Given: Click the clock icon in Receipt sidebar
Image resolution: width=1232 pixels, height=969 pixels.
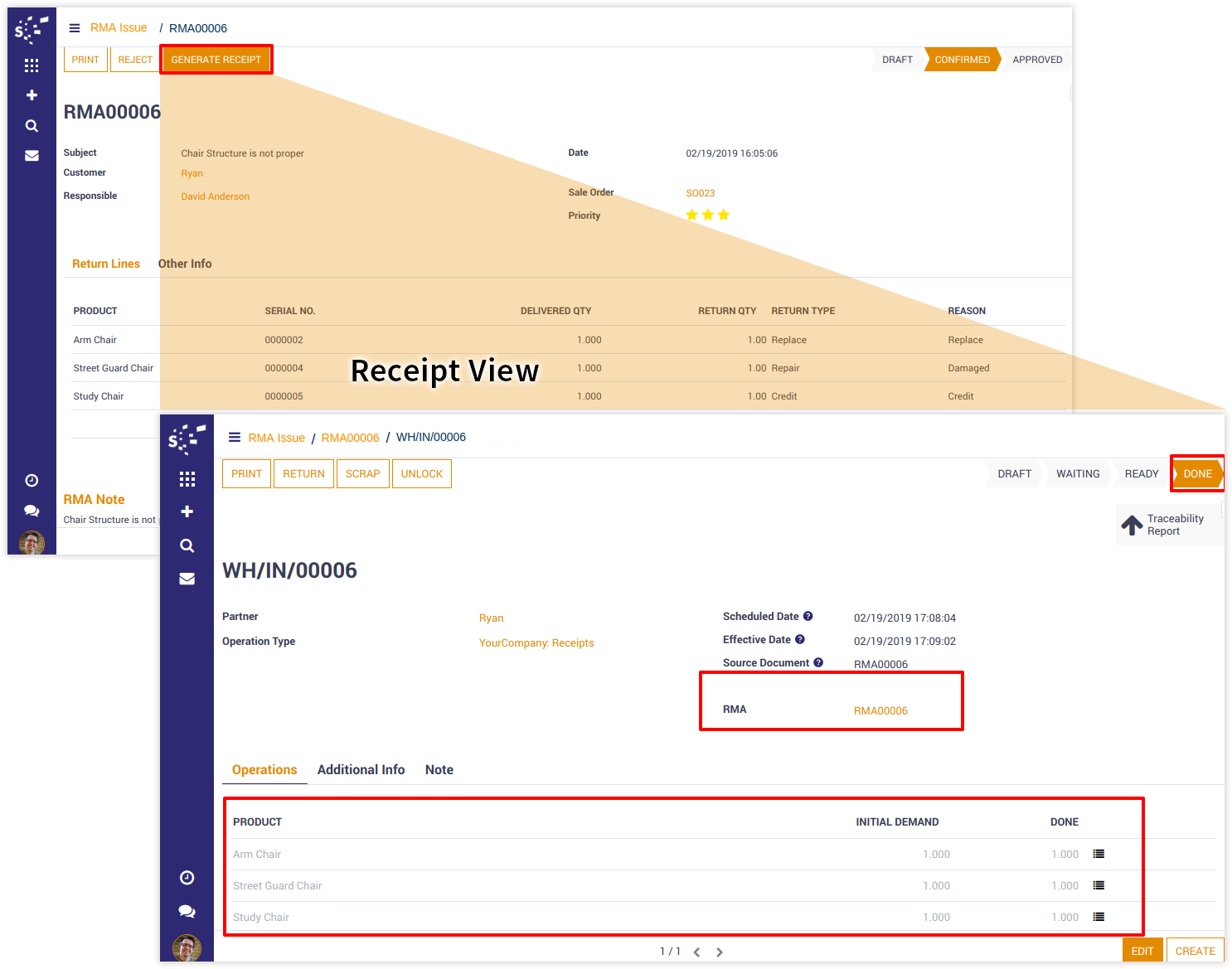Looking at the screenshot, I should (x=187, y=878).
